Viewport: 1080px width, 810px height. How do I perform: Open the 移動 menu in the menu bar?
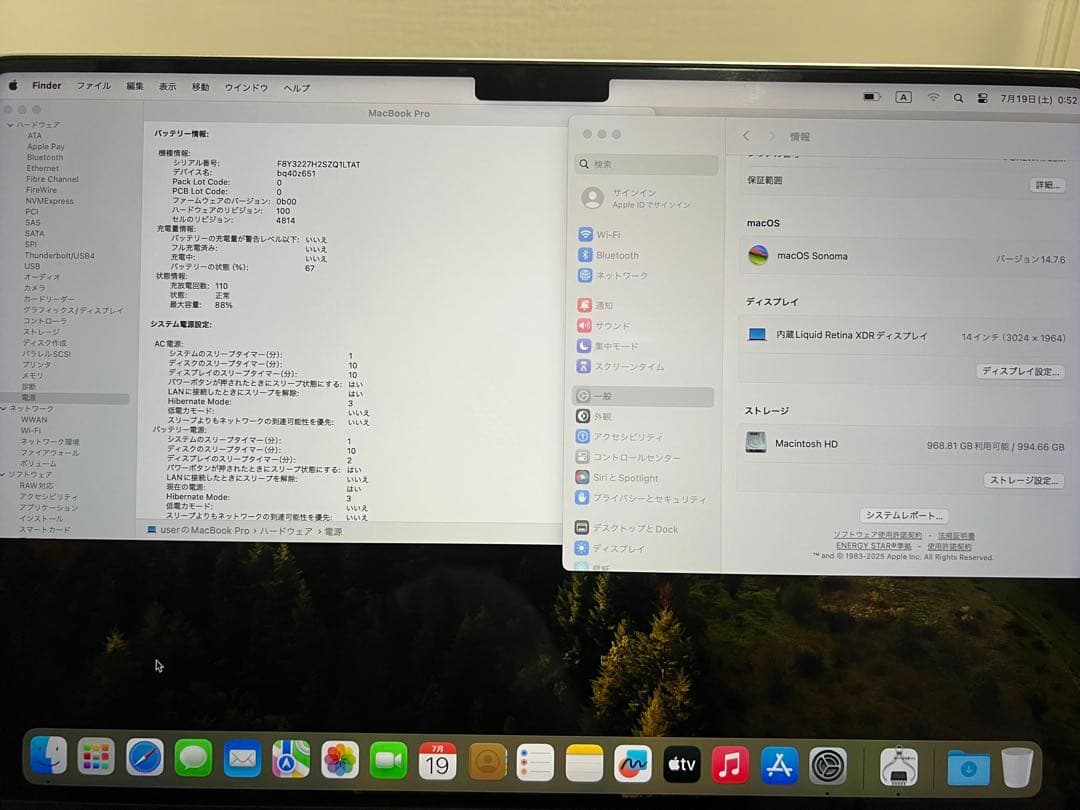pyautogui.click(x=202, y=86)
